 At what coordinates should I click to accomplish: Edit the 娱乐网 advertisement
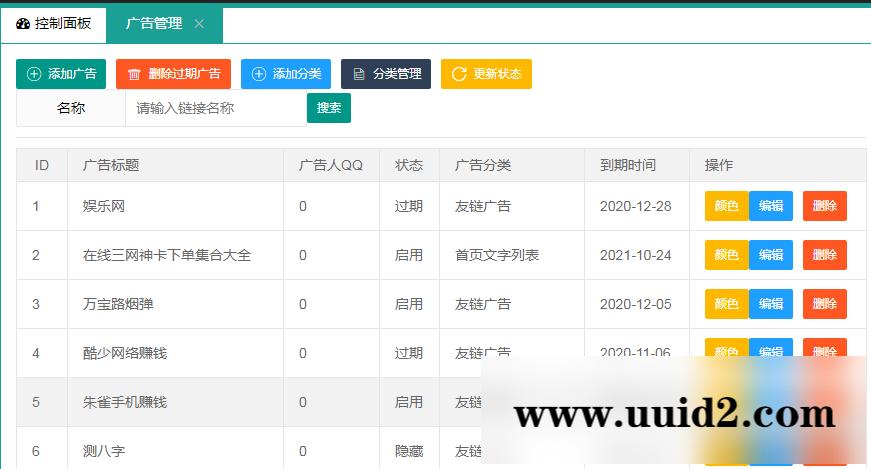pos(770,206)
